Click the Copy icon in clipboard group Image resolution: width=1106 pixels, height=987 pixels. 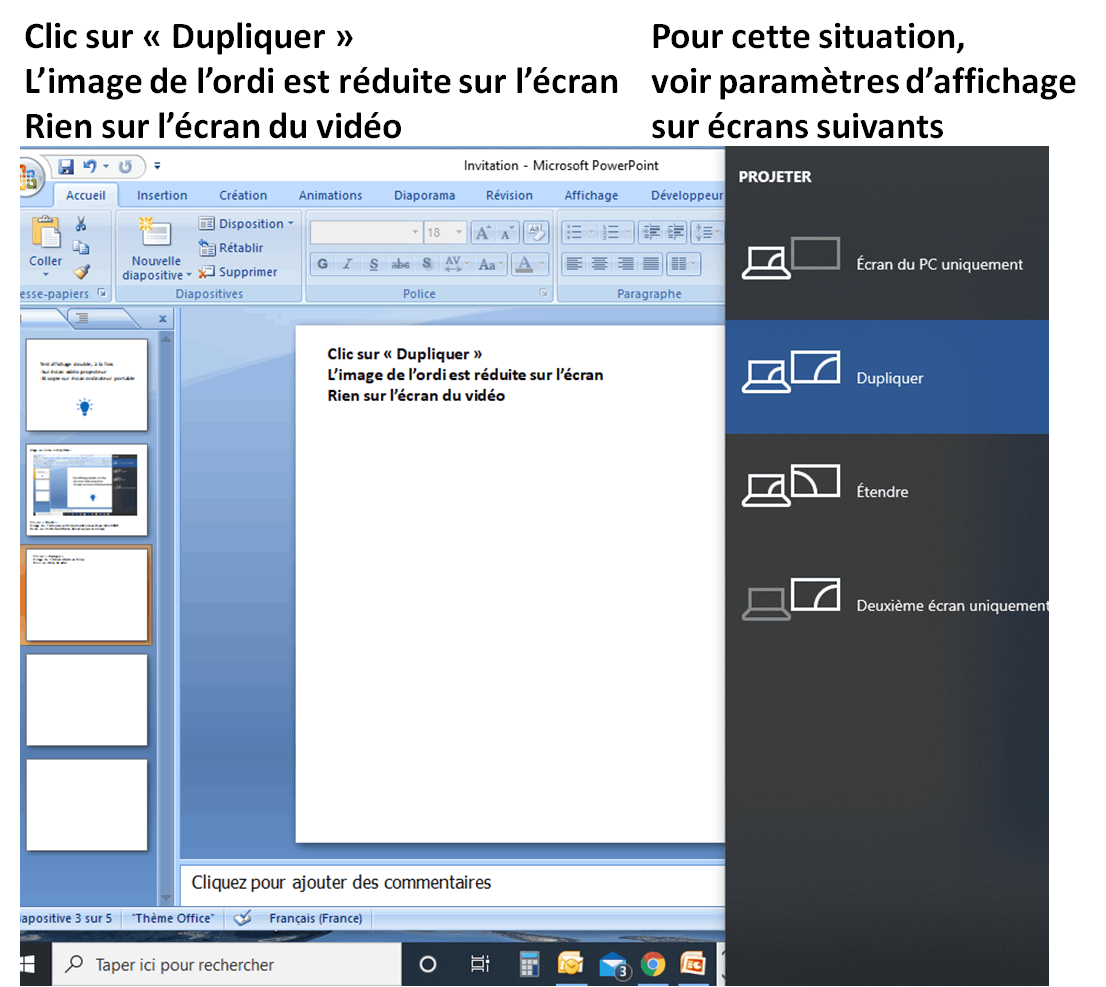click(x=81, y=248)
